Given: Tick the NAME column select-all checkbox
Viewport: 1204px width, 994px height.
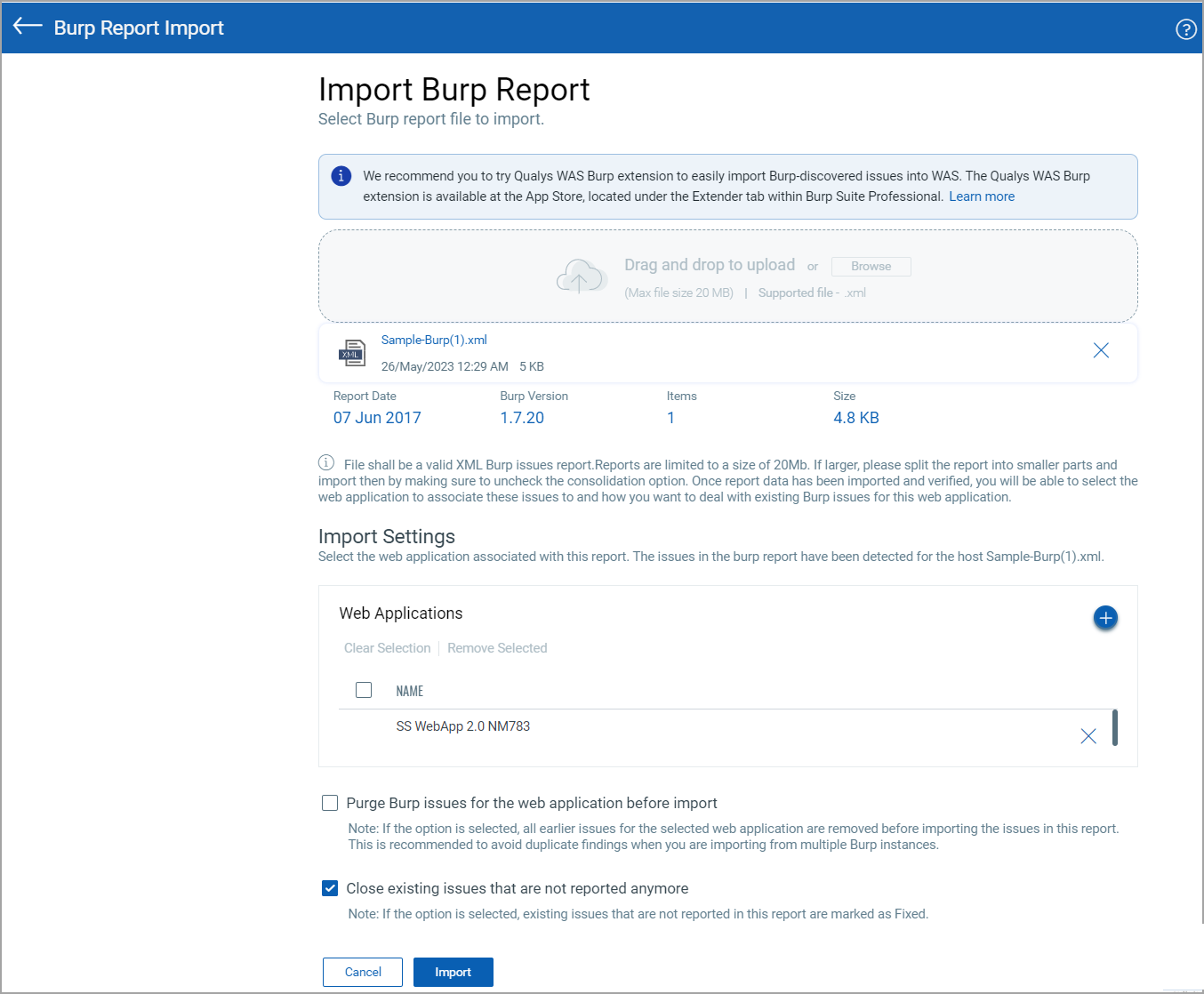Looking at the screenshot, I should click(x=364, y=690).
